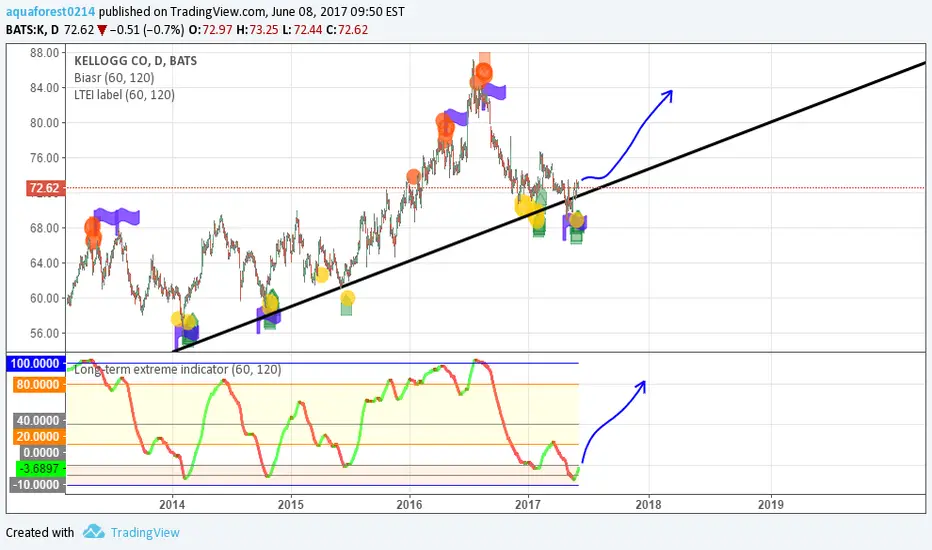Click the 76.00 price axis label
The image size is (932, 550).
44,158
